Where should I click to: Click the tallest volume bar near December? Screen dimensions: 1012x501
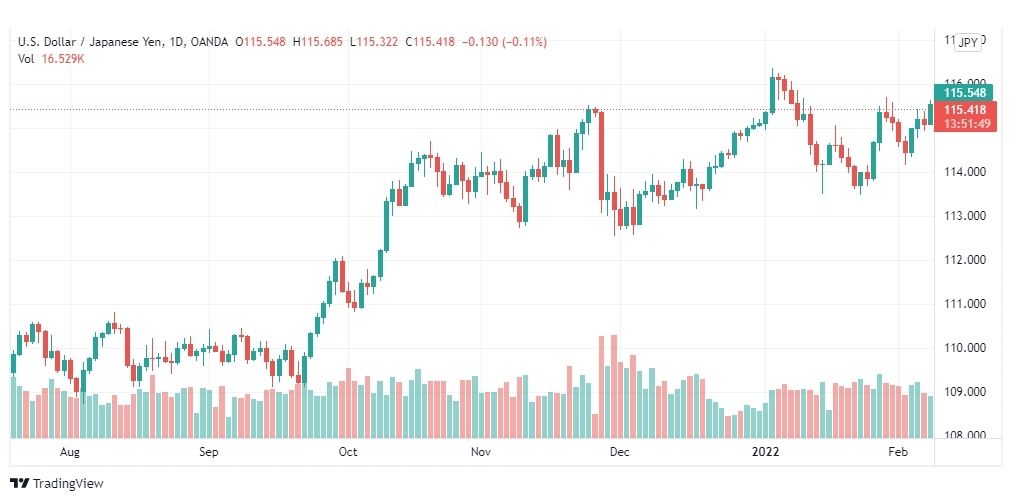[614, 386]
